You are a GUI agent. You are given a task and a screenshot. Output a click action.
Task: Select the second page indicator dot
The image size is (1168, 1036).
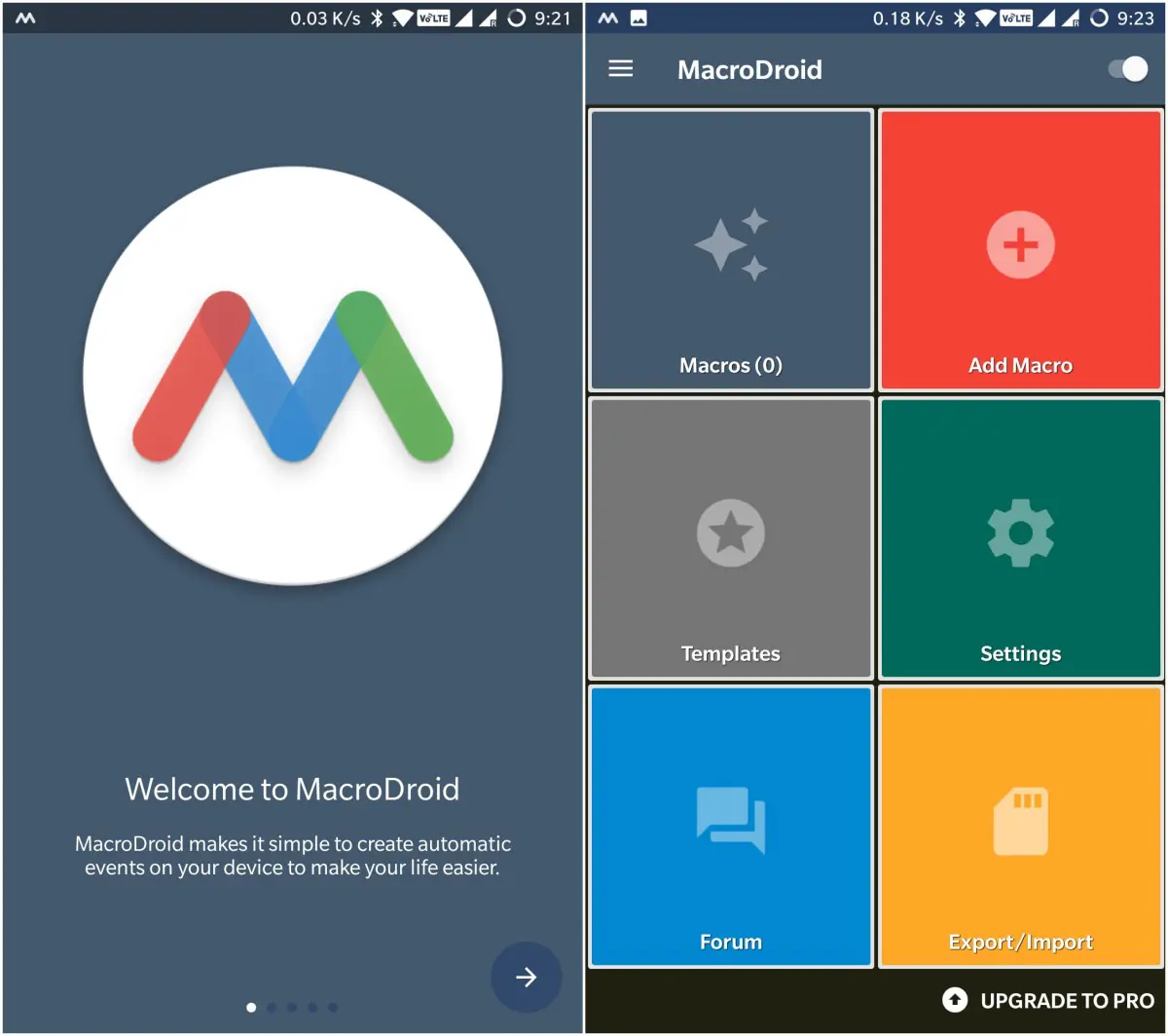[272, 1008]
